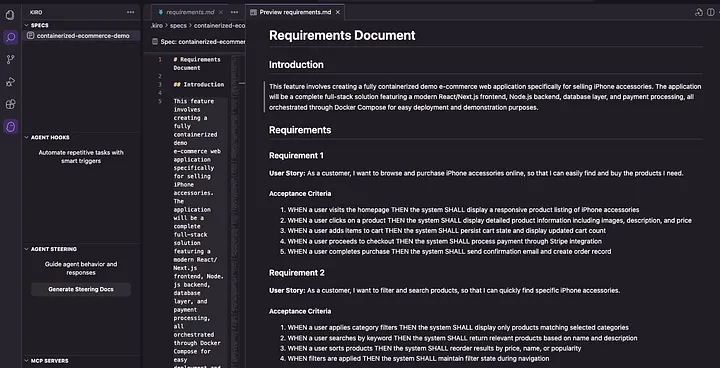Viewport: 720px width, 368px height.
Task: Click the .kiro breadcrumb segment
Action: pyautogui.click(x=157, y=26)
